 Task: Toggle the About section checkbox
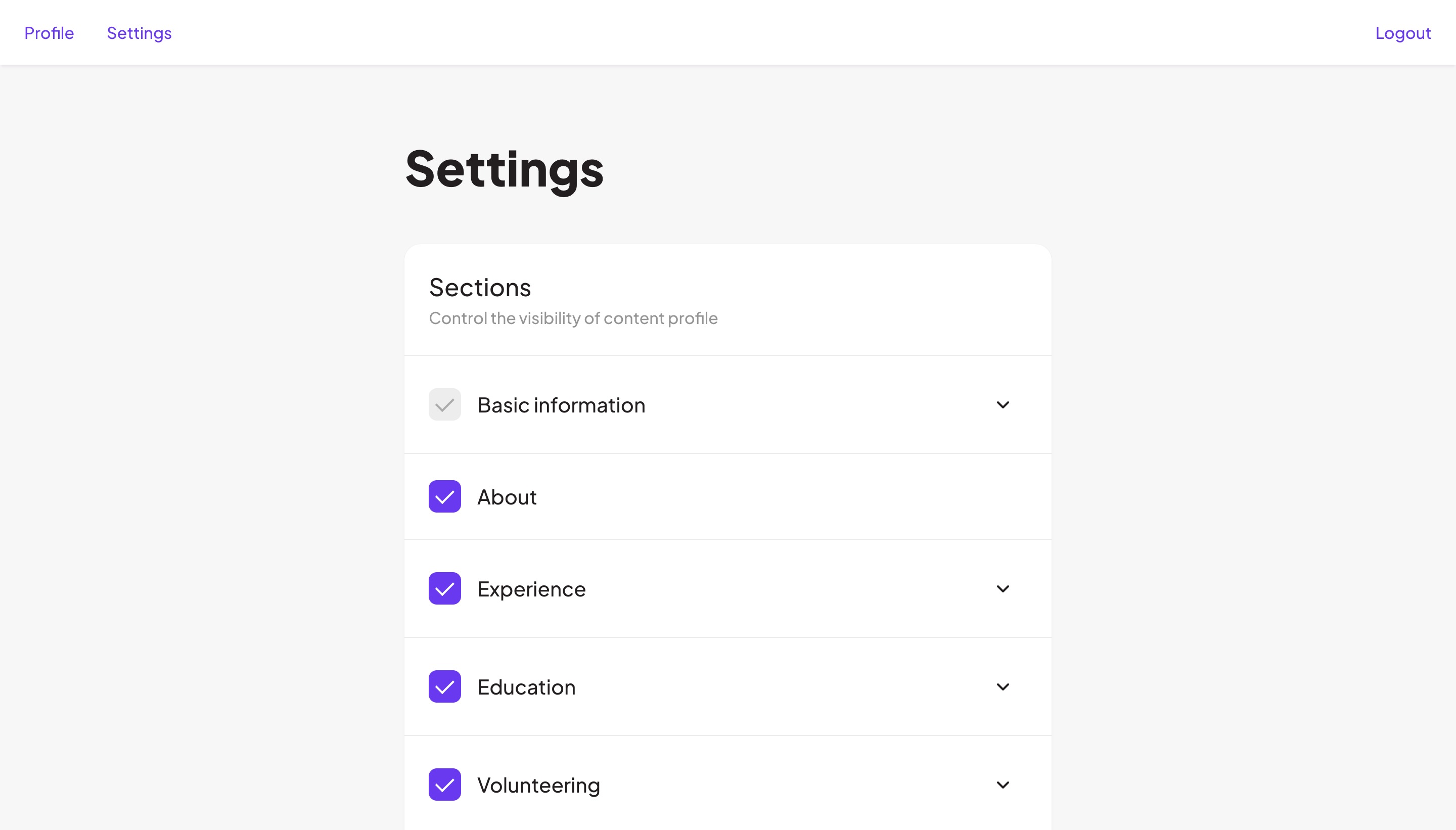click(x=444, y=496)
